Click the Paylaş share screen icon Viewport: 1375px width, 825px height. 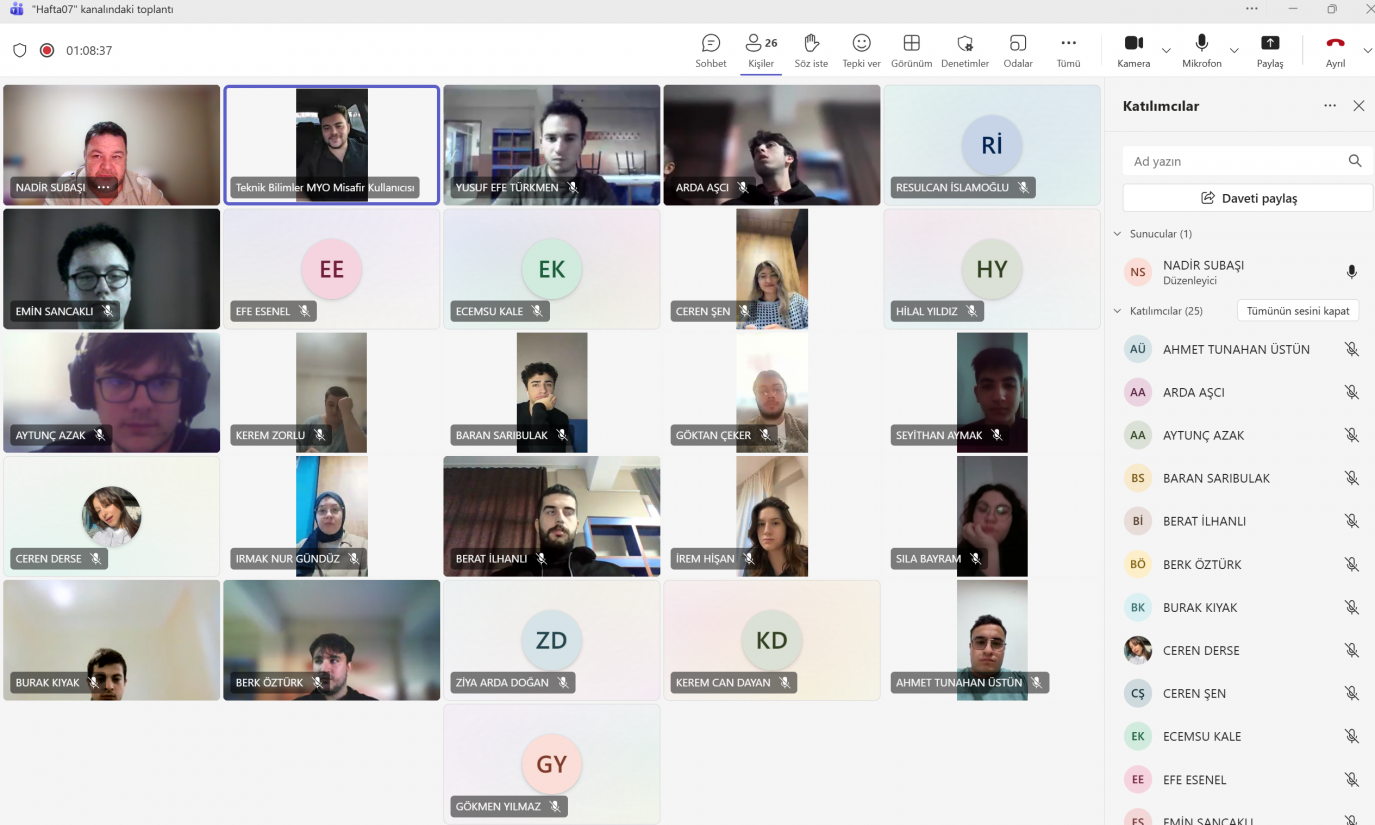[1269, 44]
